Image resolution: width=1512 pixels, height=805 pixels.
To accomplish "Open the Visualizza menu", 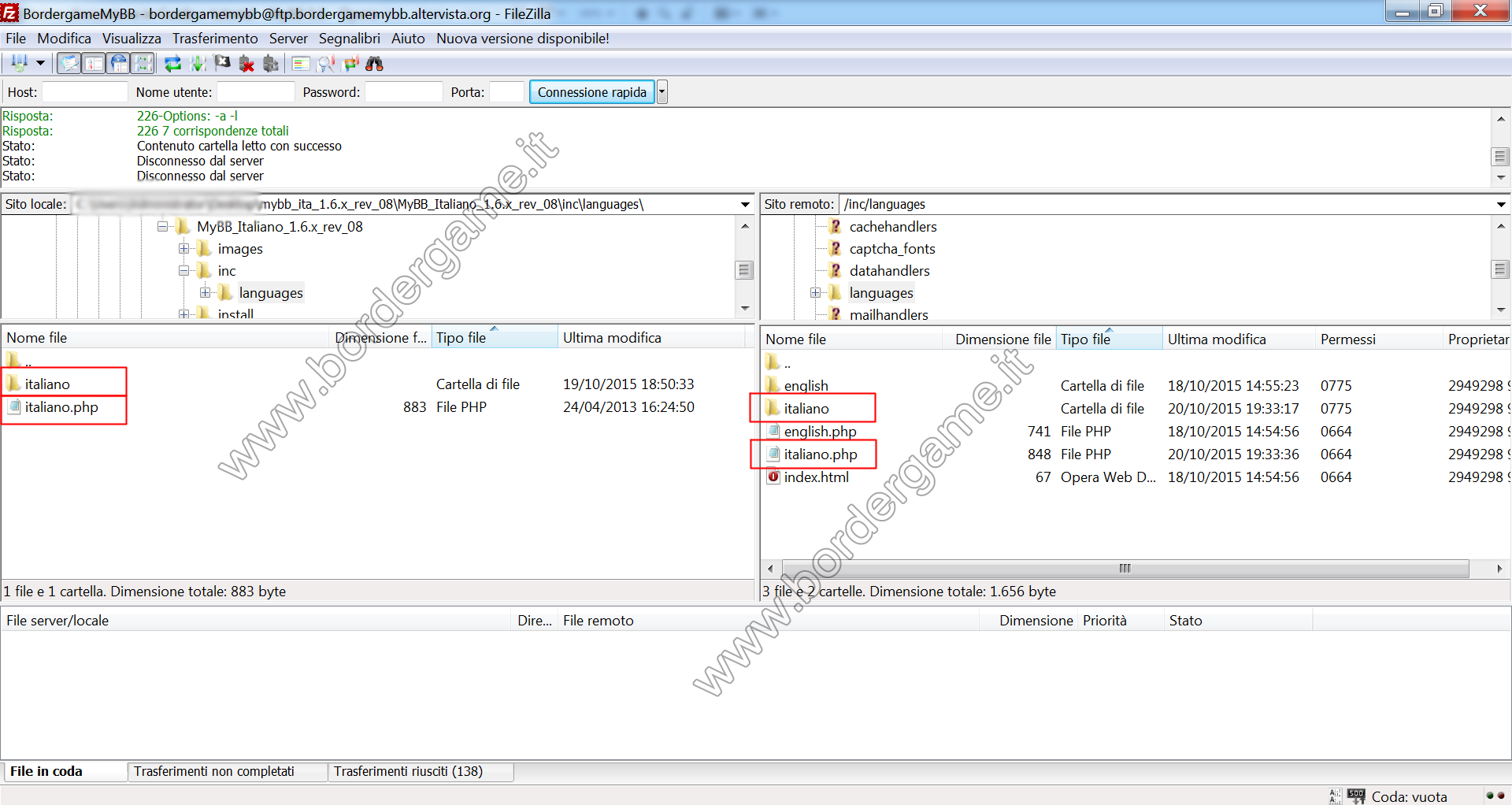I will click(x=132, y=38).
